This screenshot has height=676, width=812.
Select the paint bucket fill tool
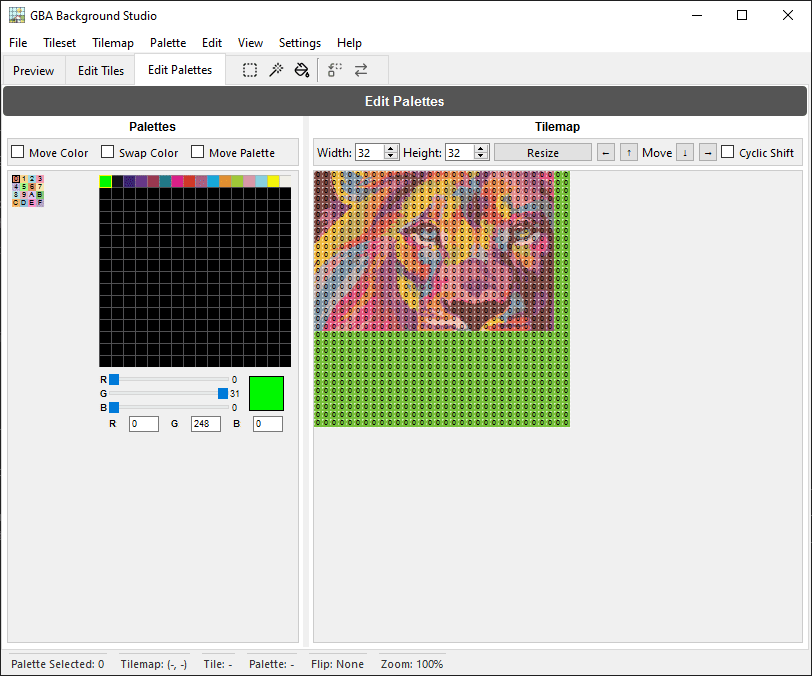pyautogui.click(x=302, y=70)
